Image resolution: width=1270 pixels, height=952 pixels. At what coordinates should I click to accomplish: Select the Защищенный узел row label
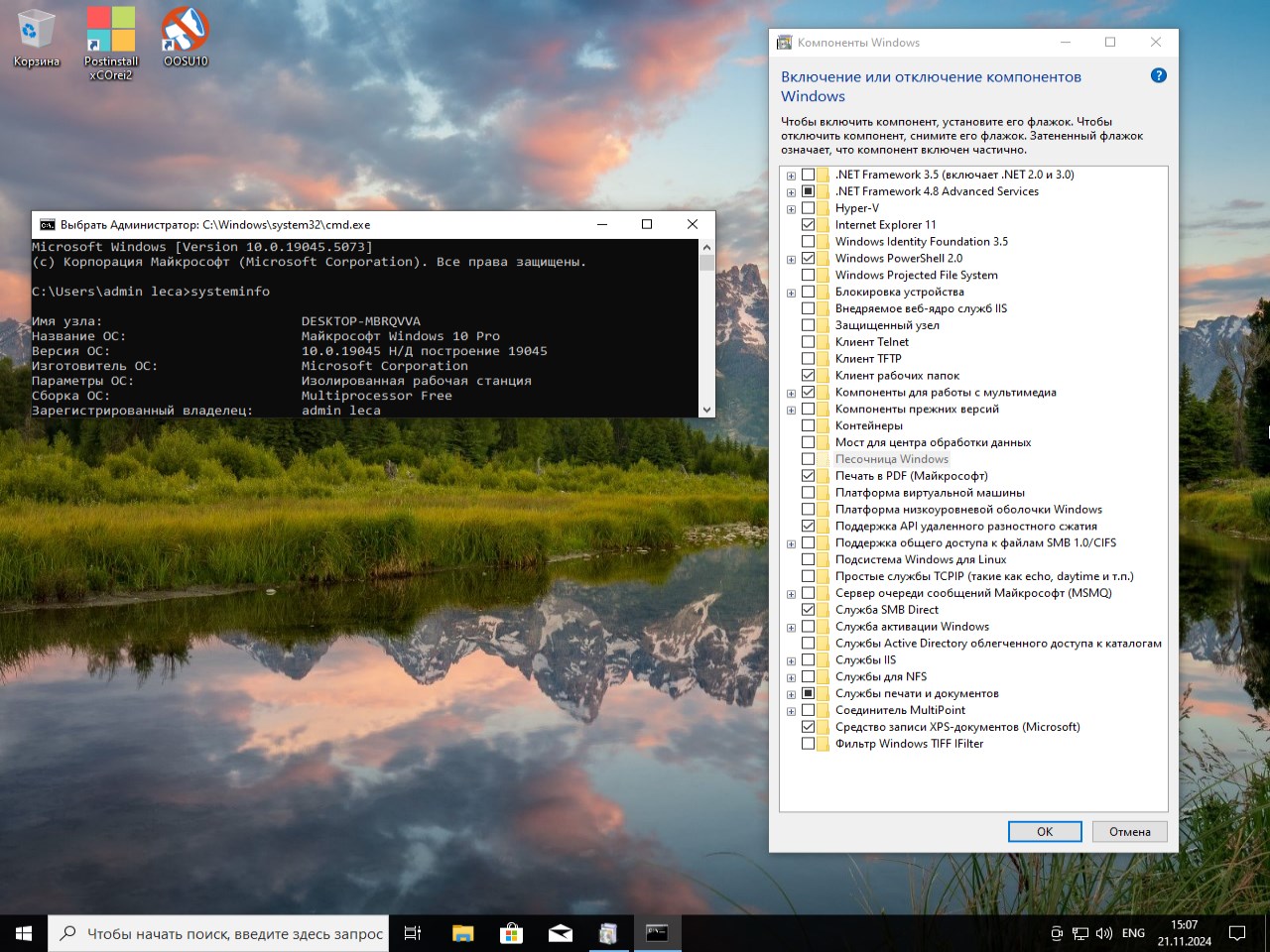tap(886, 325)
